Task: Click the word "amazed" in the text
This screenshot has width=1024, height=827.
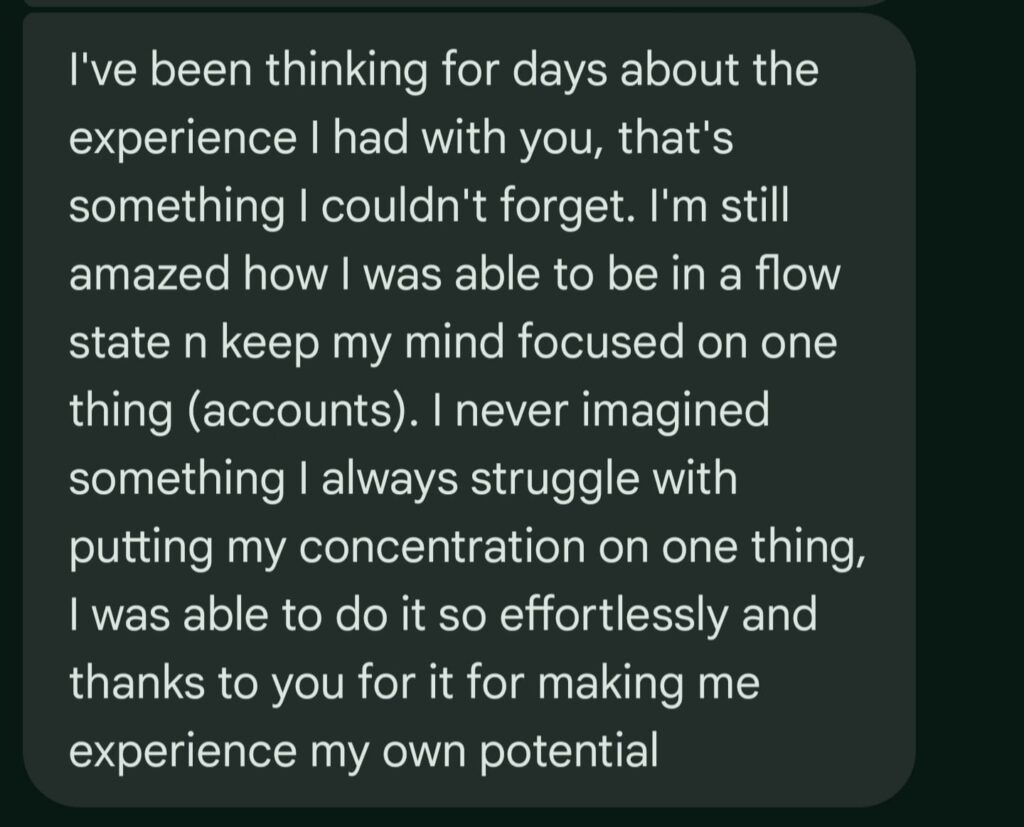Action: pyautogui.click(x=148, y=274)
